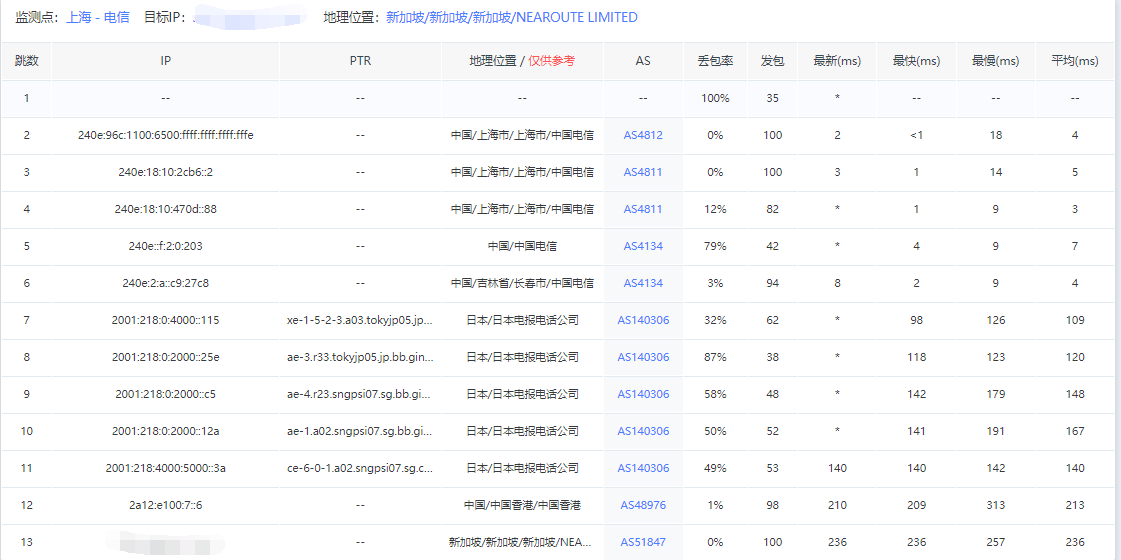Image resolution: width=1121 pixels, height=560 pixels.
Task: Open AS140306 link in hop 10 row
Action: 643,431
